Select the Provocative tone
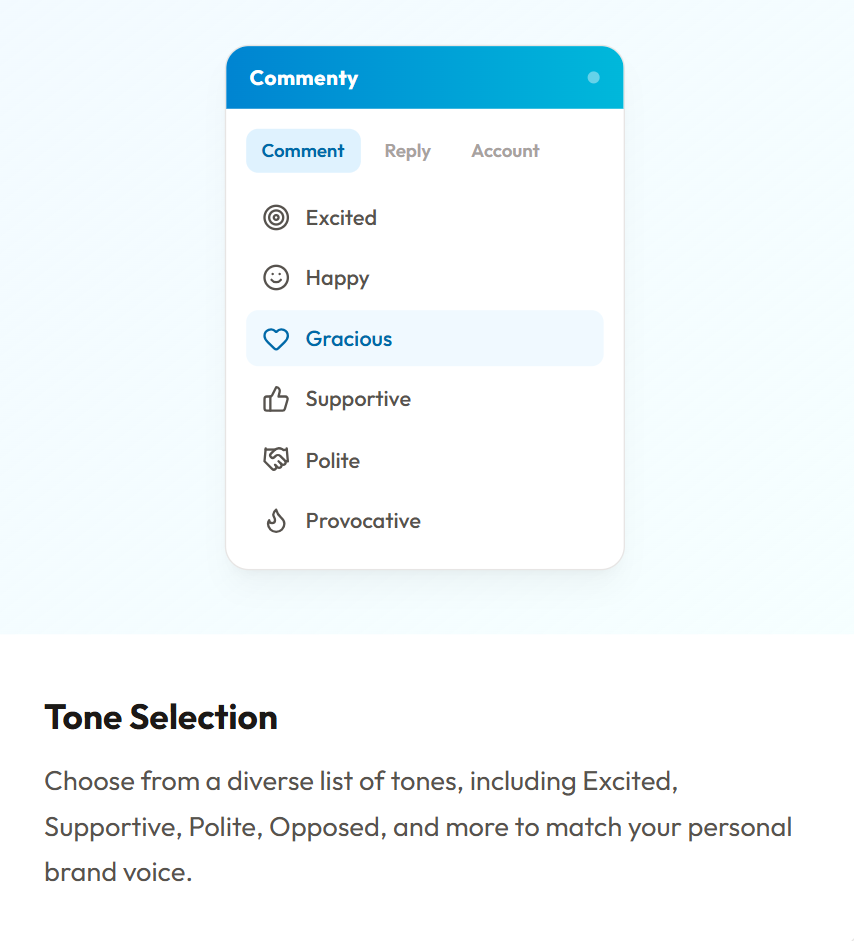Screen dimensions: 854x941 tap(362, 520)
